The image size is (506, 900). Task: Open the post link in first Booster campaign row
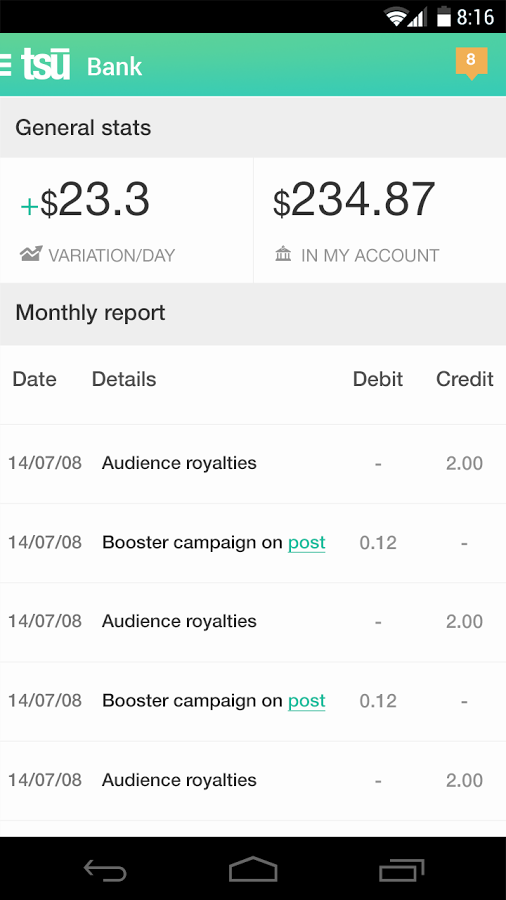[x=306, y=542]
